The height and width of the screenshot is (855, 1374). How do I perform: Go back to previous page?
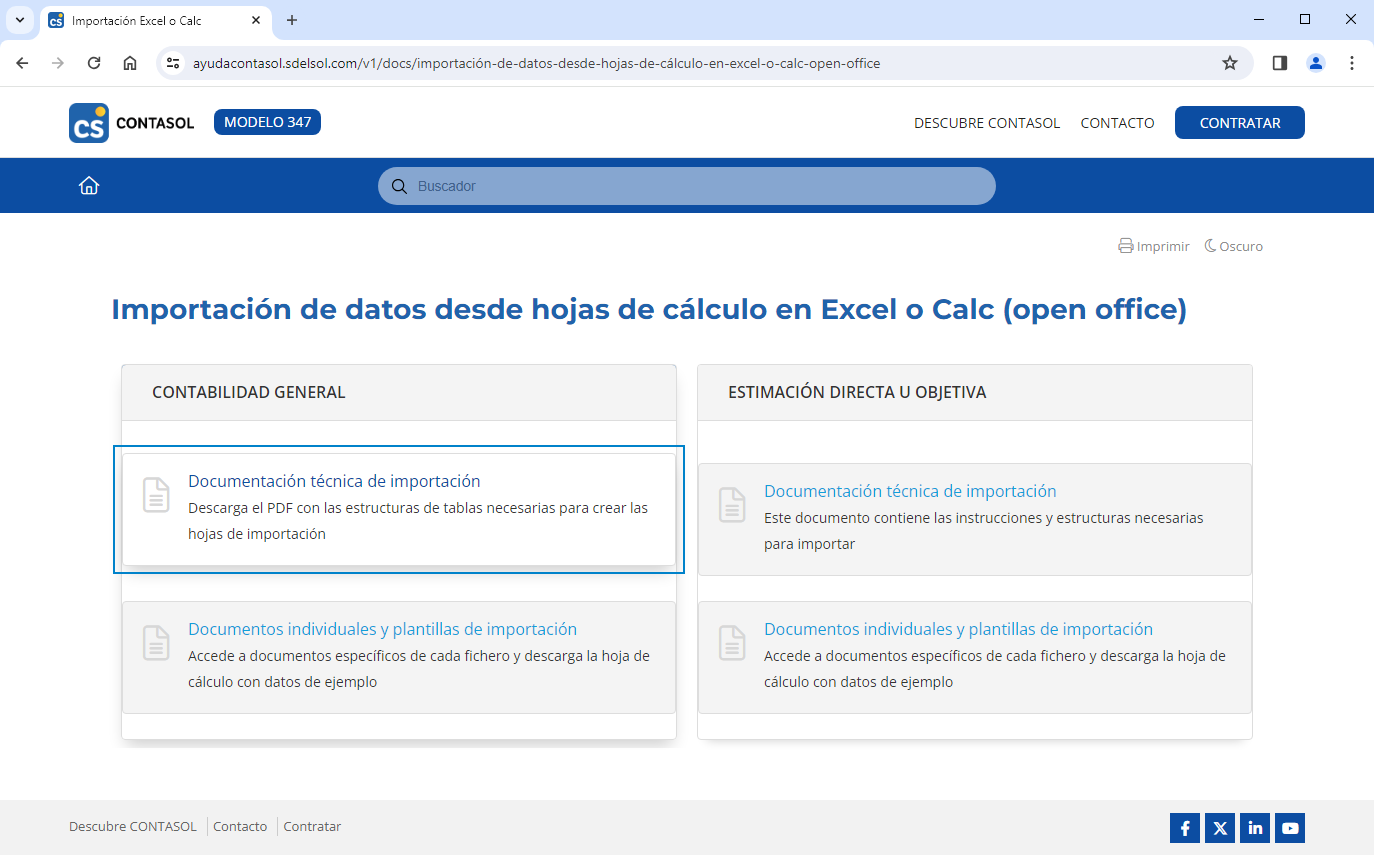tap(22, 63)
